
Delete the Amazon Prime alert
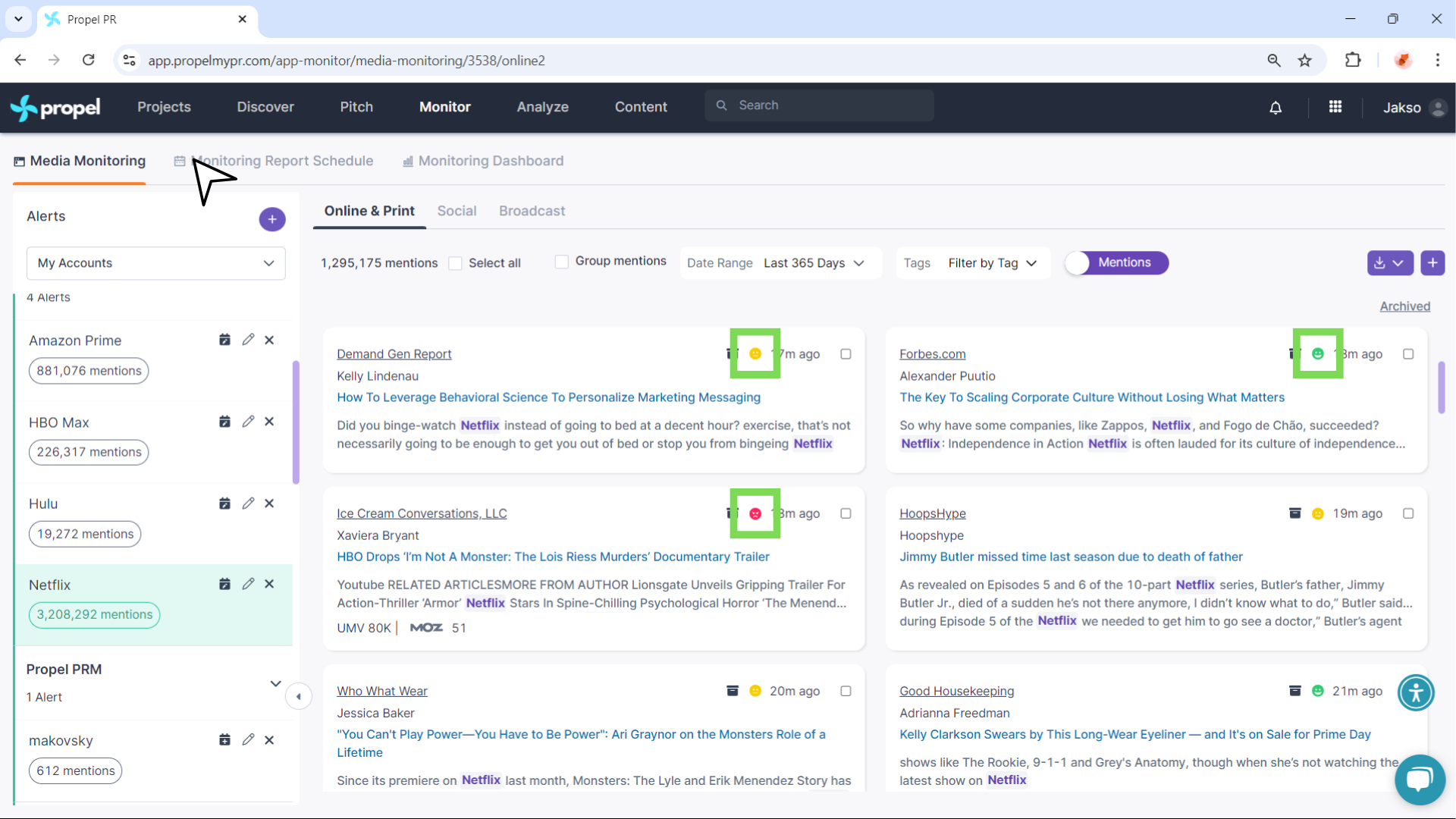pyautogui.click(x=269, y=340)
